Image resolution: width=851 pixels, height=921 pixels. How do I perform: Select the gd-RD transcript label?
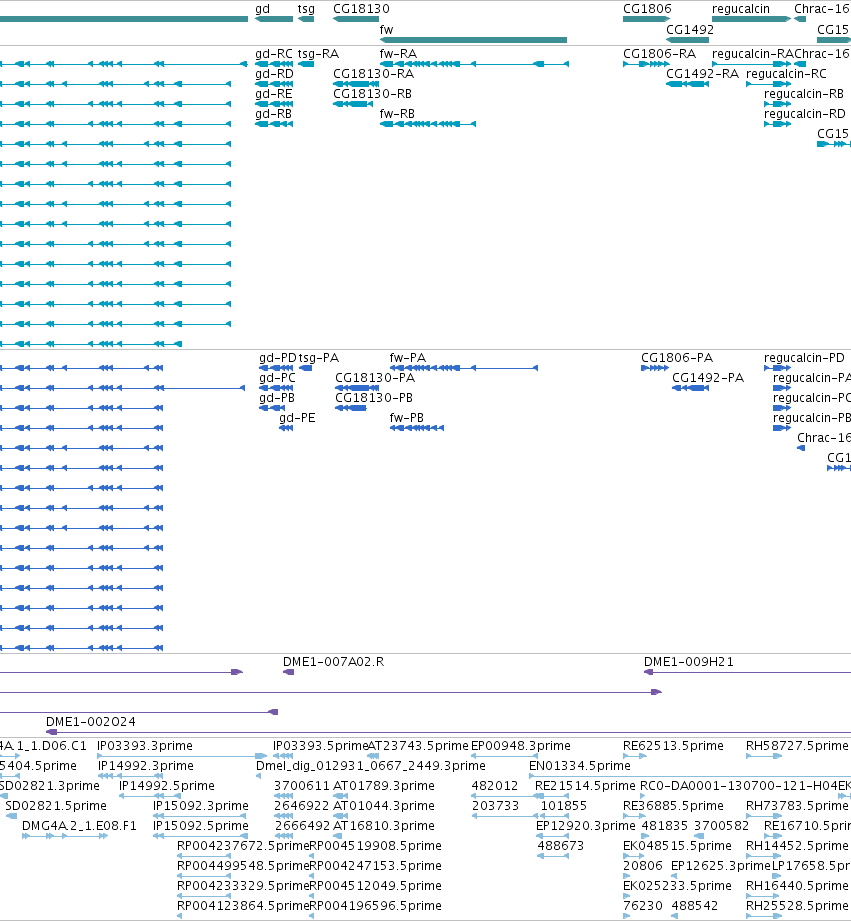[x=274, y=74]
